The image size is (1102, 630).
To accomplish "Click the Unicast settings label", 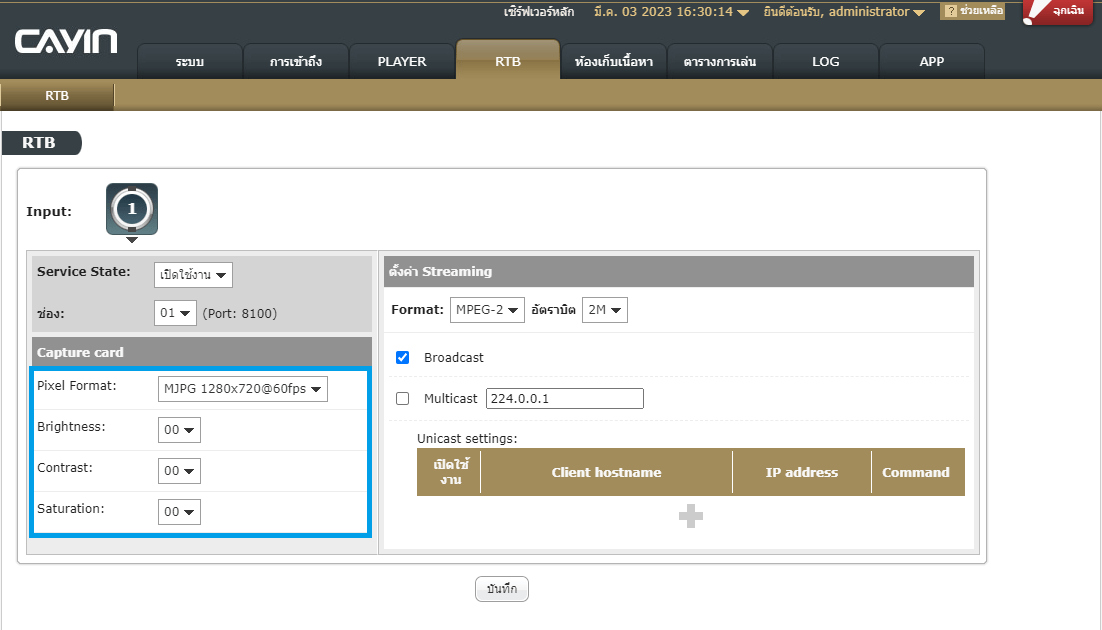I will coord(467,439).
